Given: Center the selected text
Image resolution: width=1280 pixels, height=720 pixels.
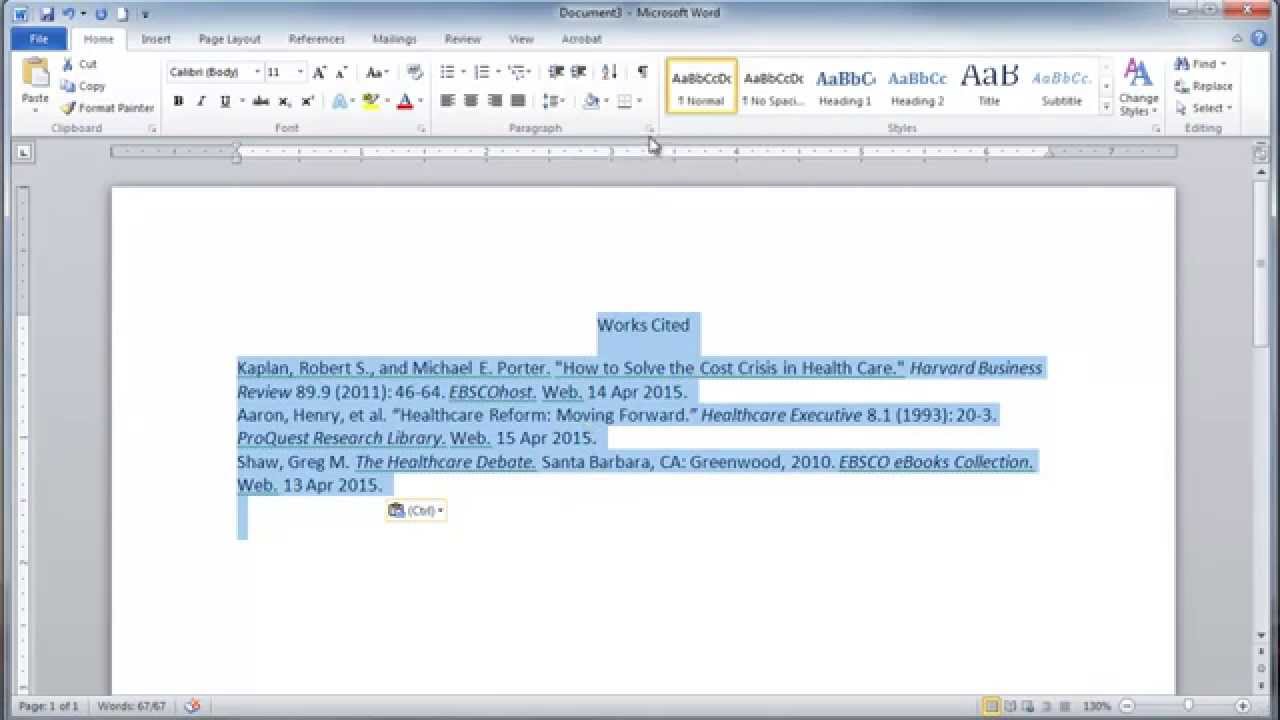Looking at the screenshot, I should coord(471,101).
